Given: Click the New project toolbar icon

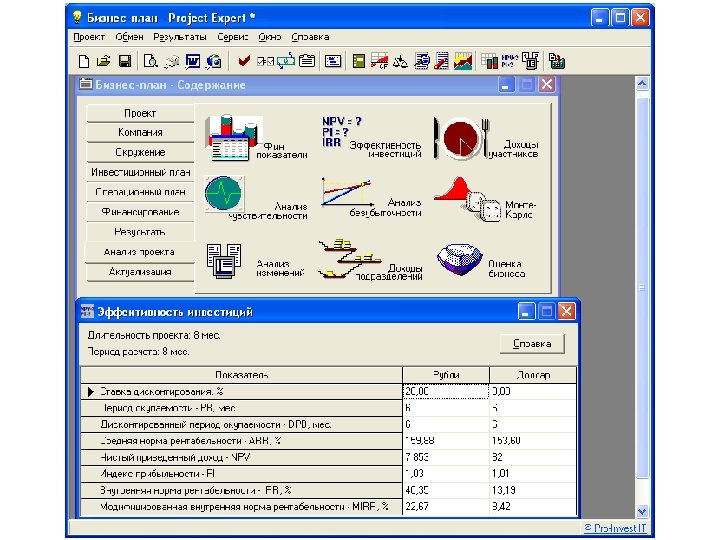Looking at the screenshot, I should (x=84, y=61).
